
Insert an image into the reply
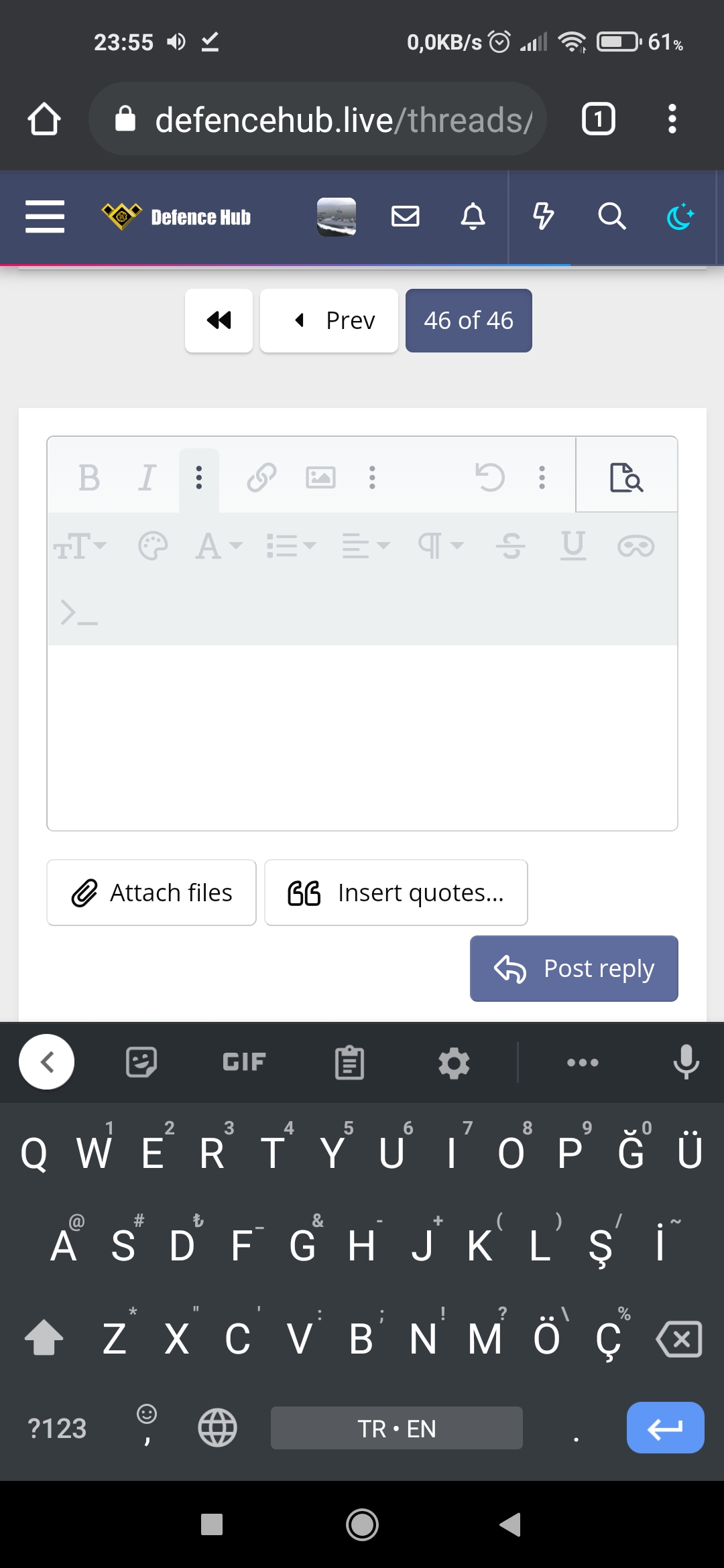tap(320, 478)
